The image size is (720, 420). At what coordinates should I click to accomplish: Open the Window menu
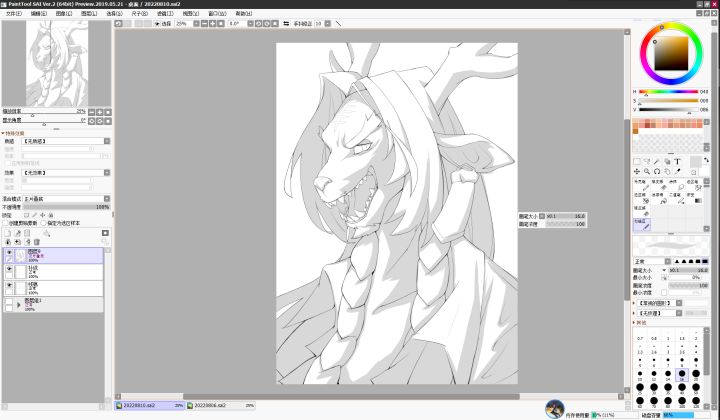click(x=217, y=14)
